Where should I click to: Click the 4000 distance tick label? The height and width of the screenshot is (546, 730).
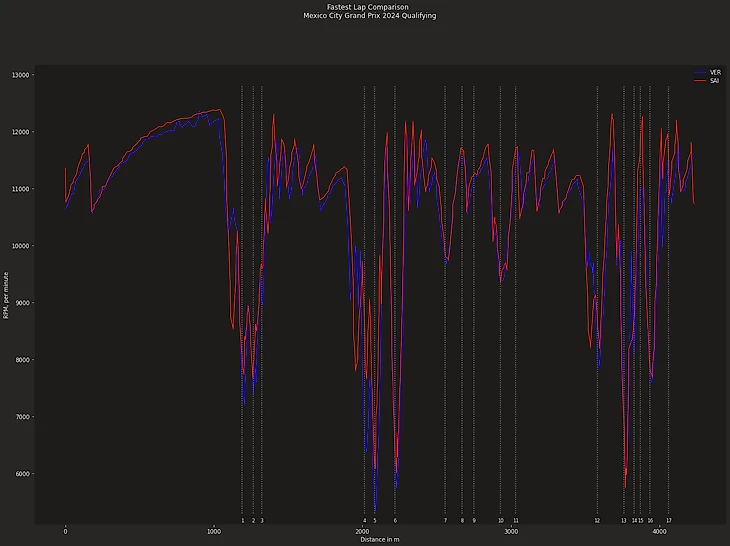(659, 532)
